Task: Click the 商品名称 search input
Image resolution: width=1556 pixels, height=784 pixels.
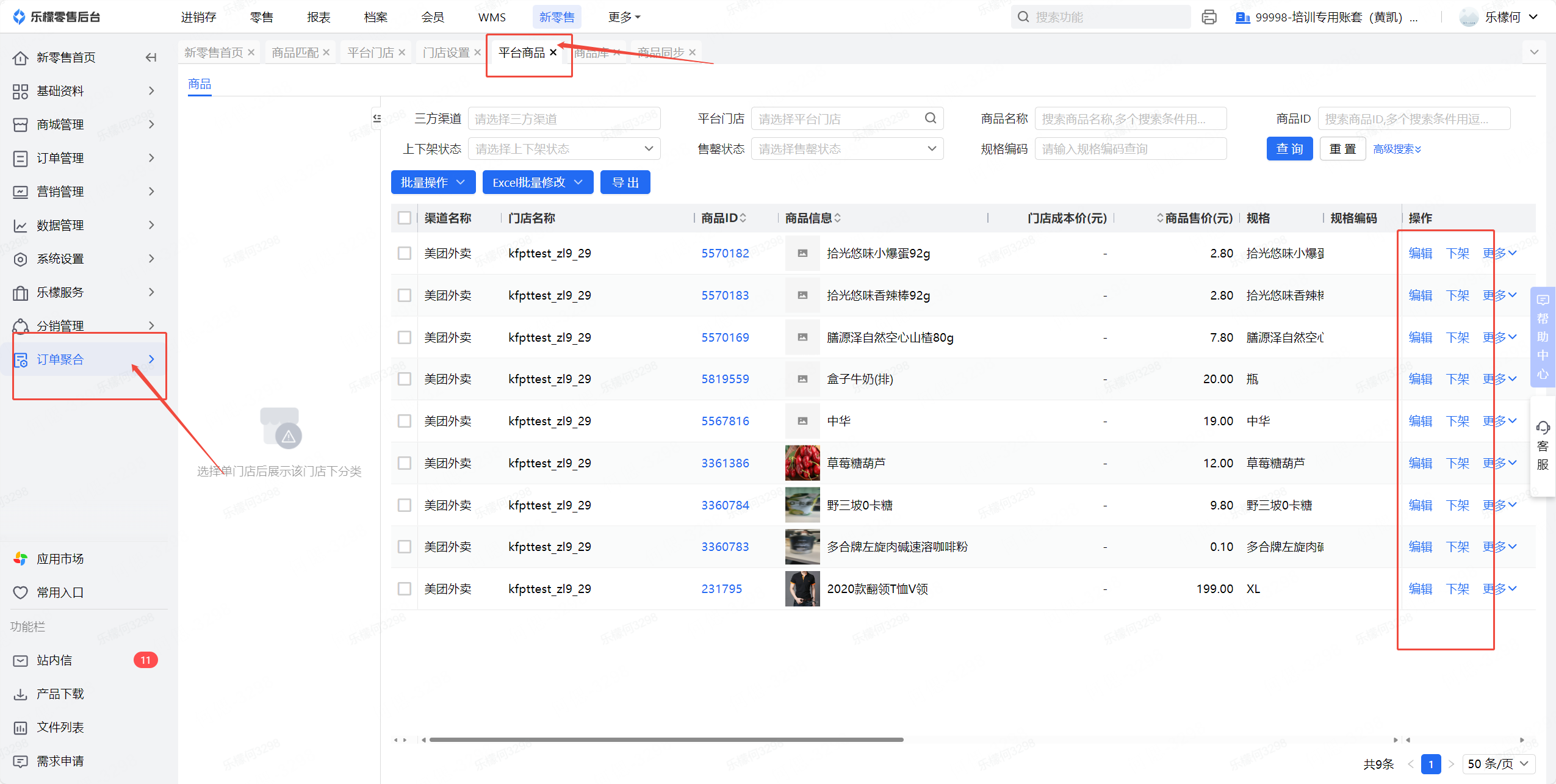Action: 1130,118
